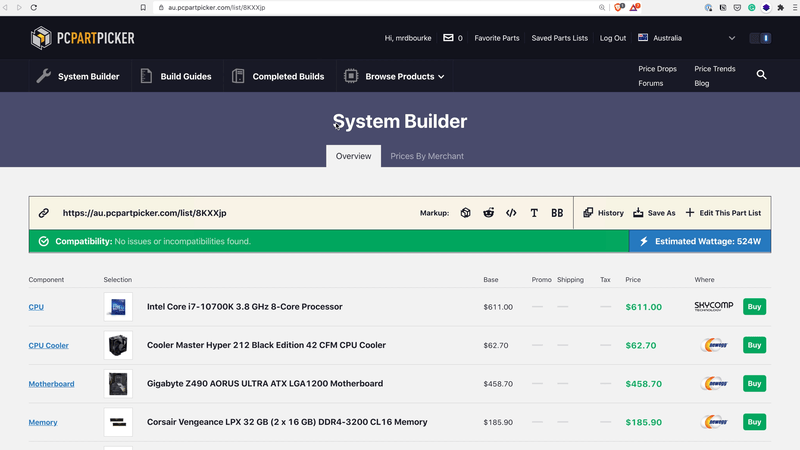Open the messages envelope icon
This screenshot has height=450, width=800.
click(448, 38)
